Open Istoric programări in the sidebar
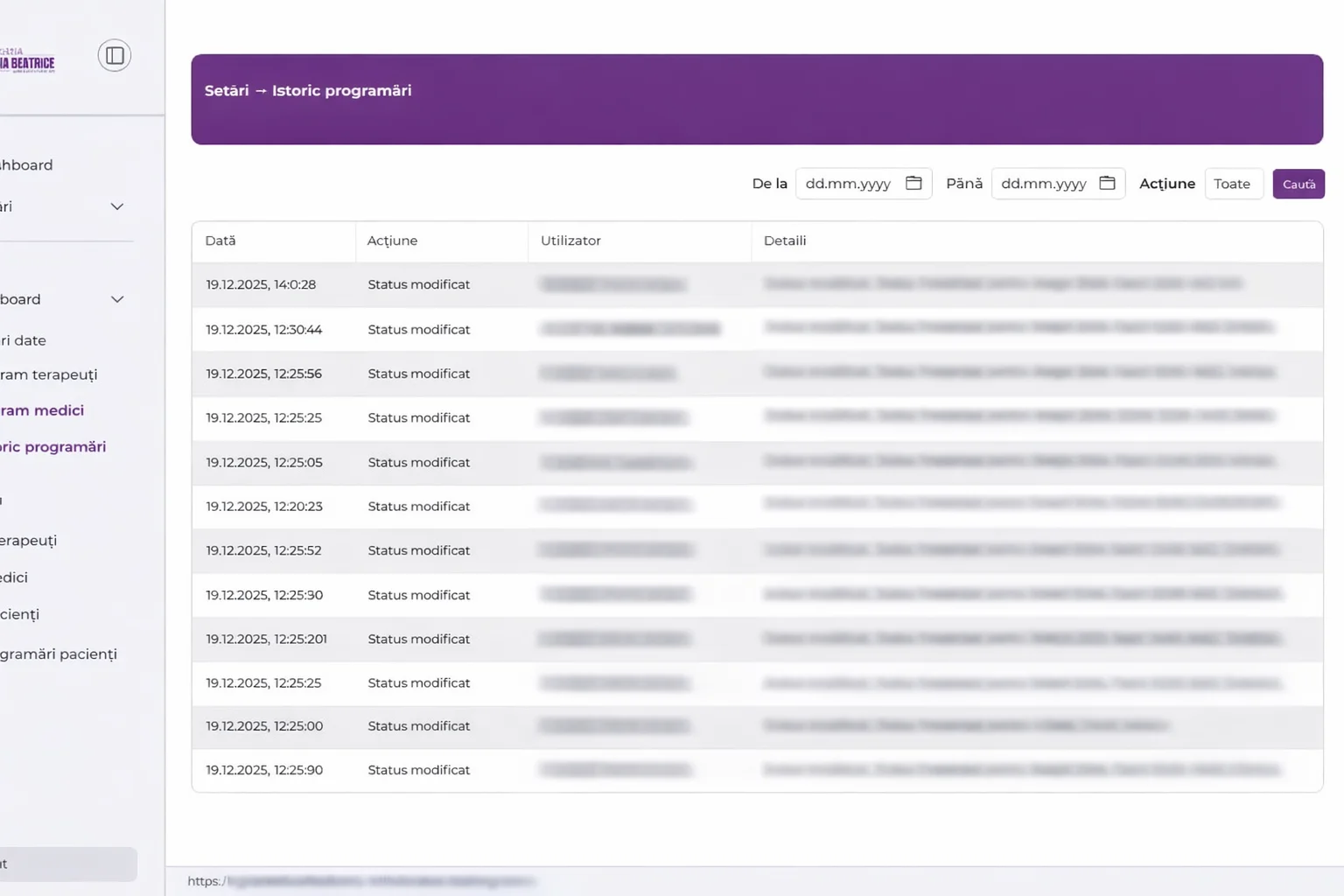The height and width of the screenshot is (896, 1344). pyautogui.click(x=52, y=447)
